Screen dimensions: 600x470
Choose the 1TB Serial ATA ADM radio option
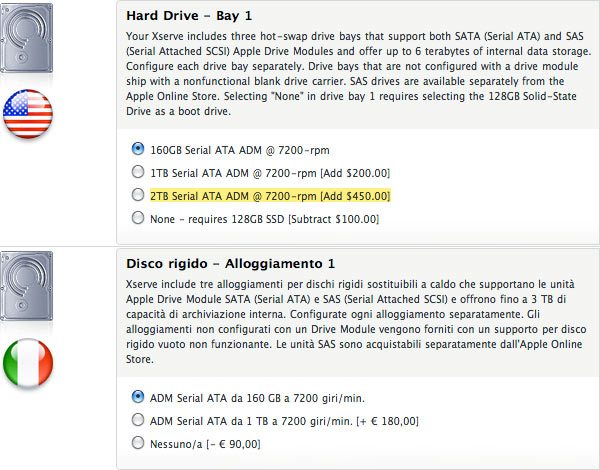[x=137, y=172]
